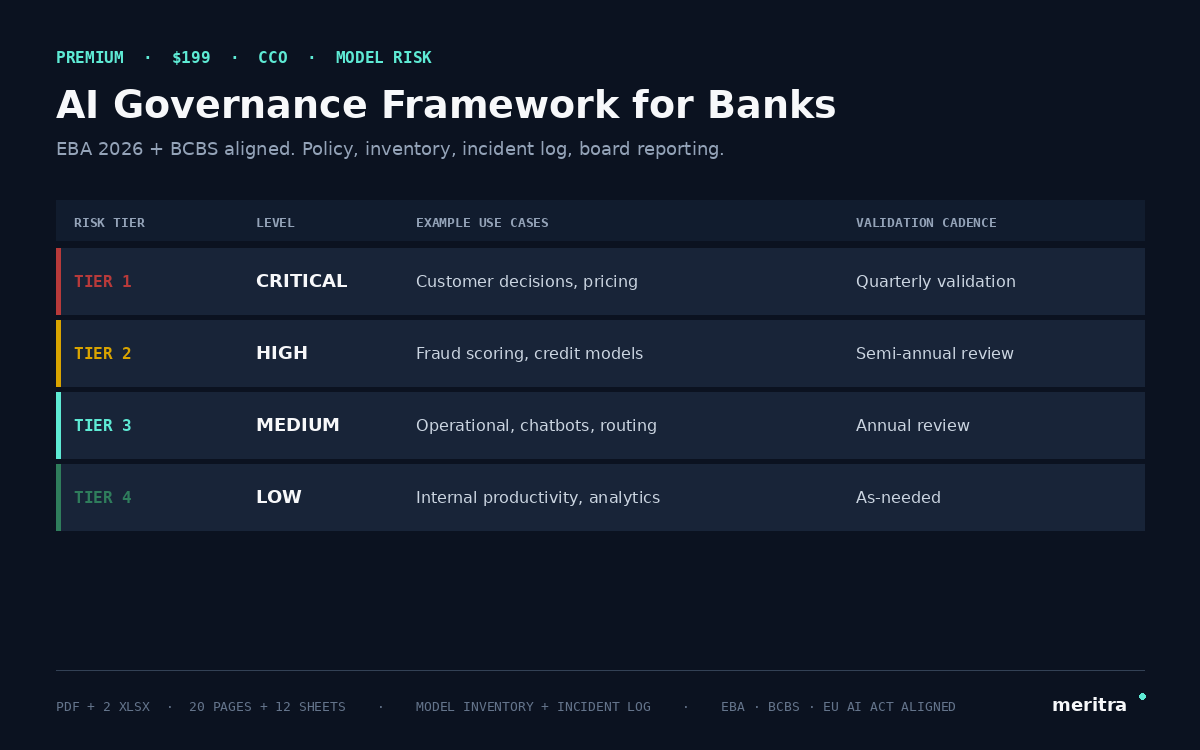
Task: Click the green color bar beside TIER 4
Action: coord(58,497)
